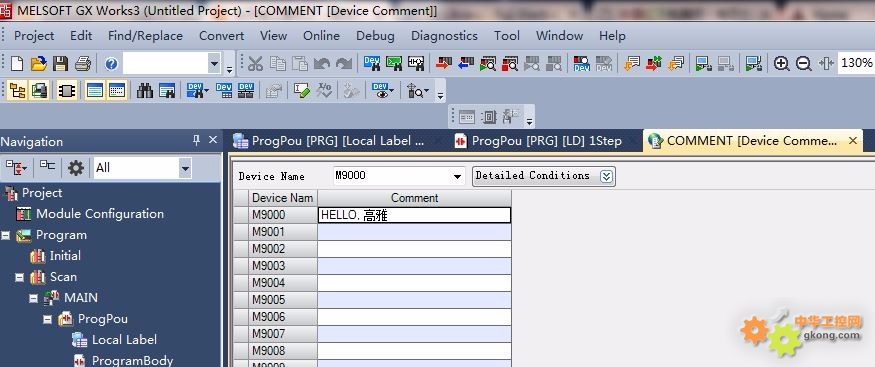Click the Cut scissors icon
875x367 pixels.
pos(255,64)
